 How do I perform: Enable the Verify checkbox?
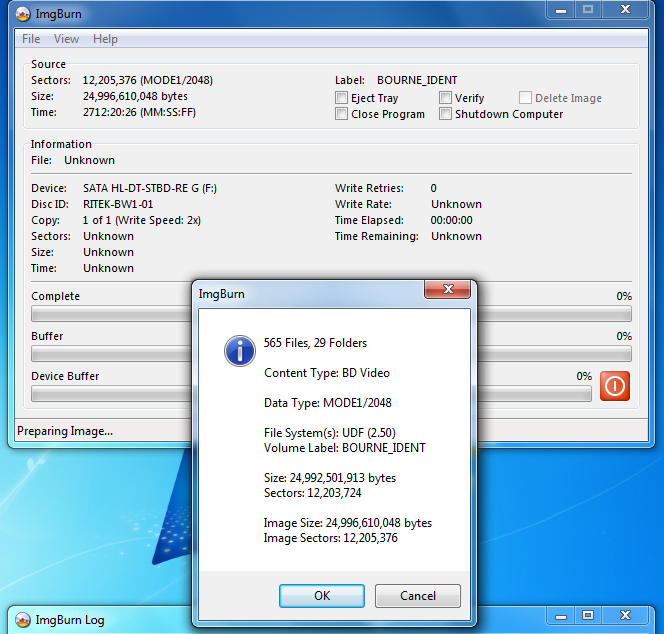pos(445,98)
